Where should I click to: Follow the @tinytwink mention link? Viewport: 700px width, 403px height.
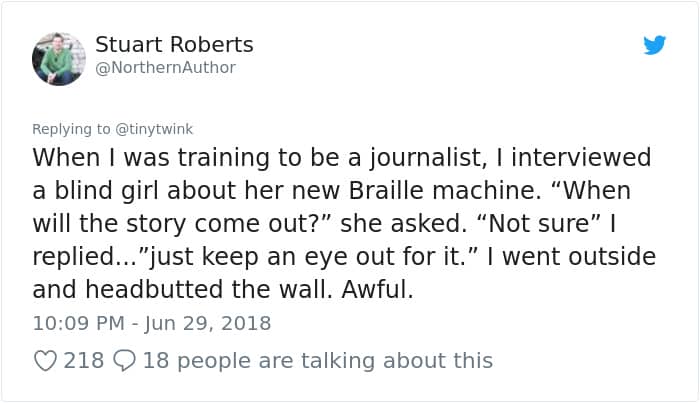(x=154, y=129)
